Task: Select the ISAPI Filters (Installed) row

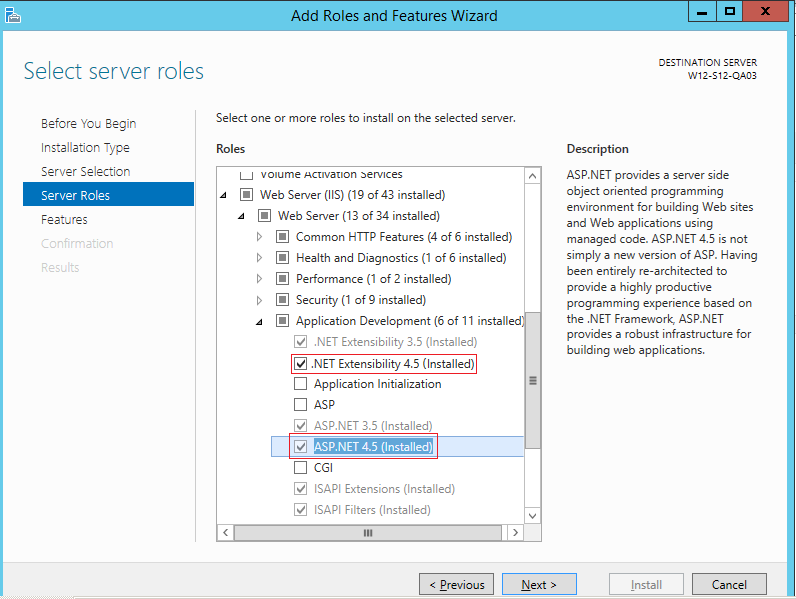Action: (372, 509)
